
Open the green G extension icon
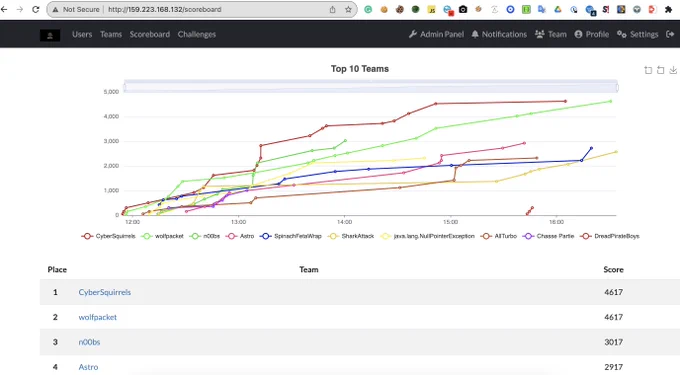tap(368, 10)
